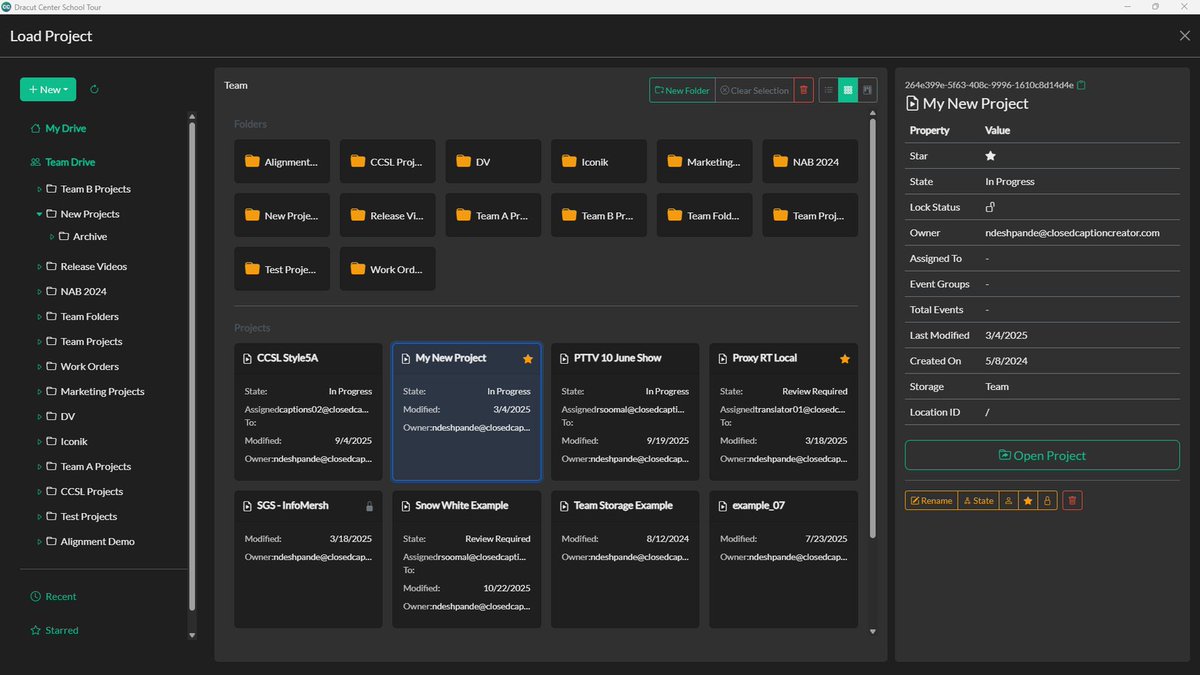The width and height of the screenshot is (1200, 675).
Task: Assign user icon in project actions
Action: click(1008, 500)
